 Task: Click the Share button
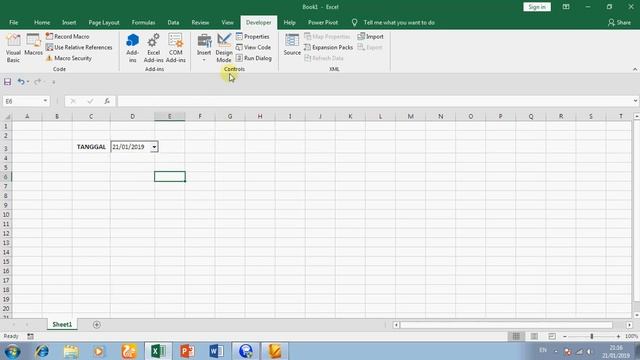(619, 22)
